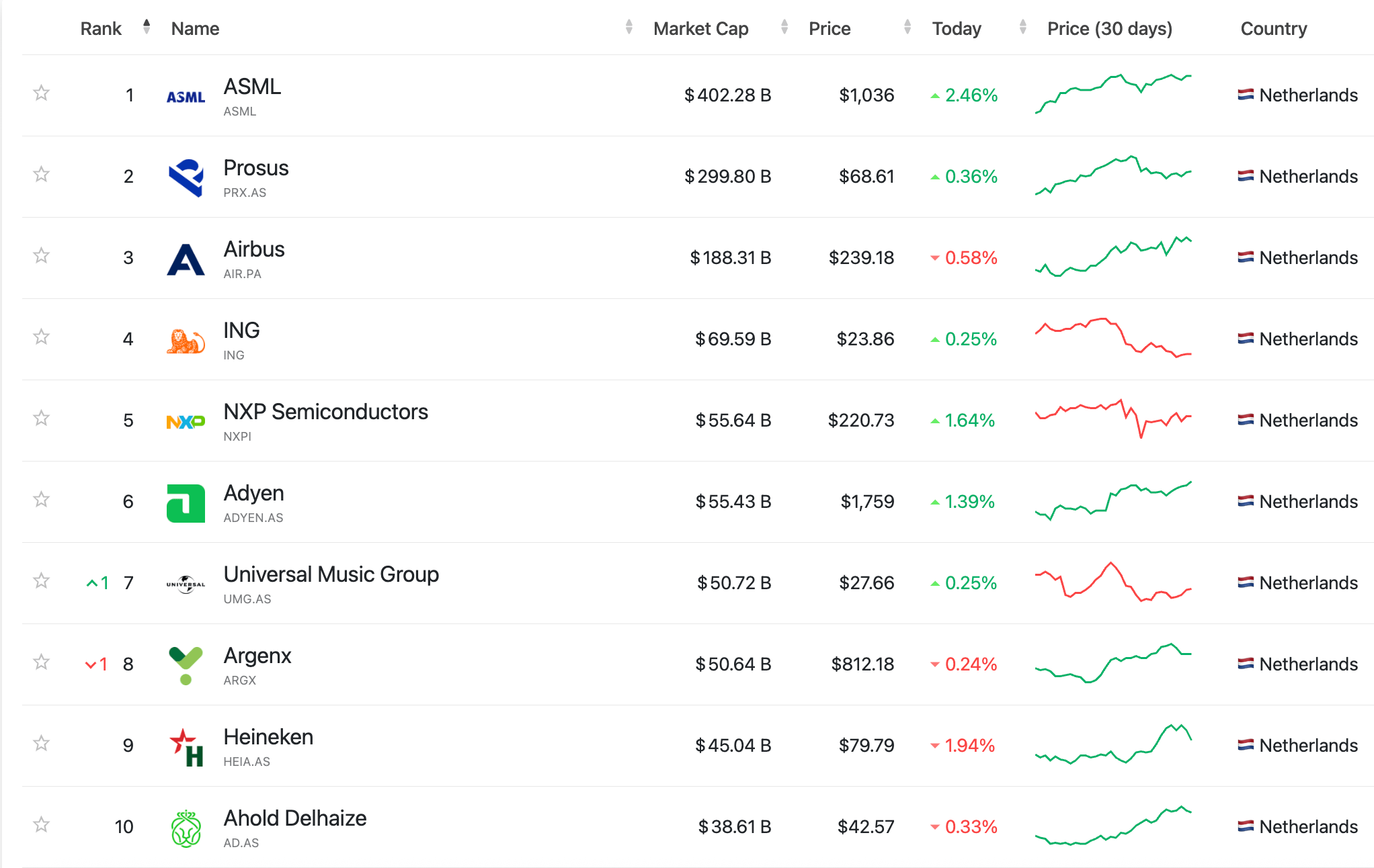Click the green Adyen logo

(186, 503)
